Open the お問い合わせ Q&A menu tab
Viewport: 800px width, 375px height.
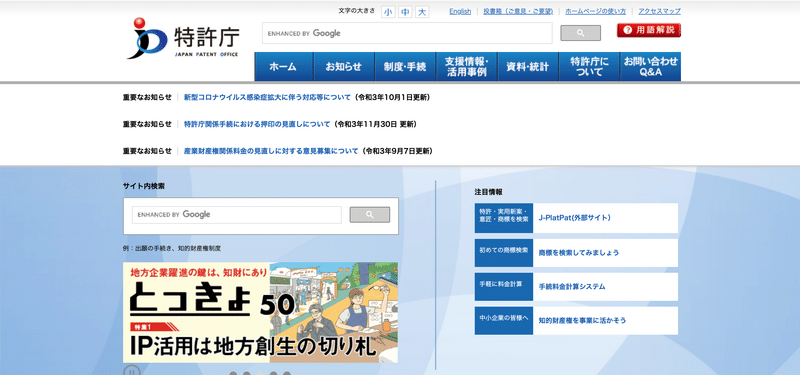point(651,67)
